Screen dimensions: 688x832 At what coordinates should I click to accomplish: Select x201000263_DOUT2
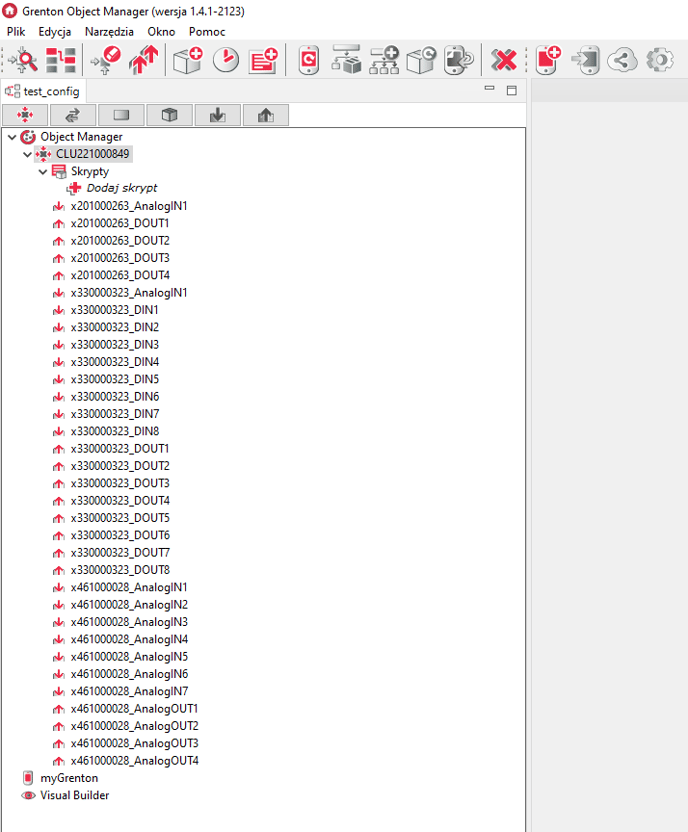point(120,241)
